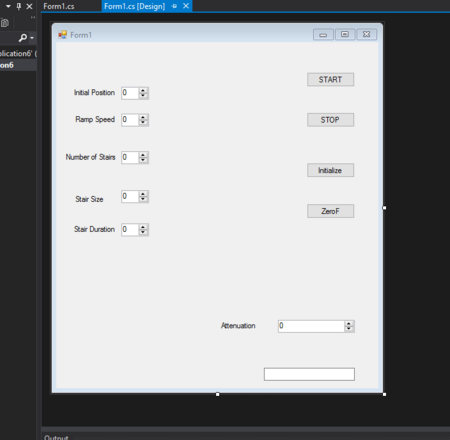The height and width of the screenshot is (440, 450).
Task: Select the Form1.cs [Design] tab
Action: pos(135,6)
